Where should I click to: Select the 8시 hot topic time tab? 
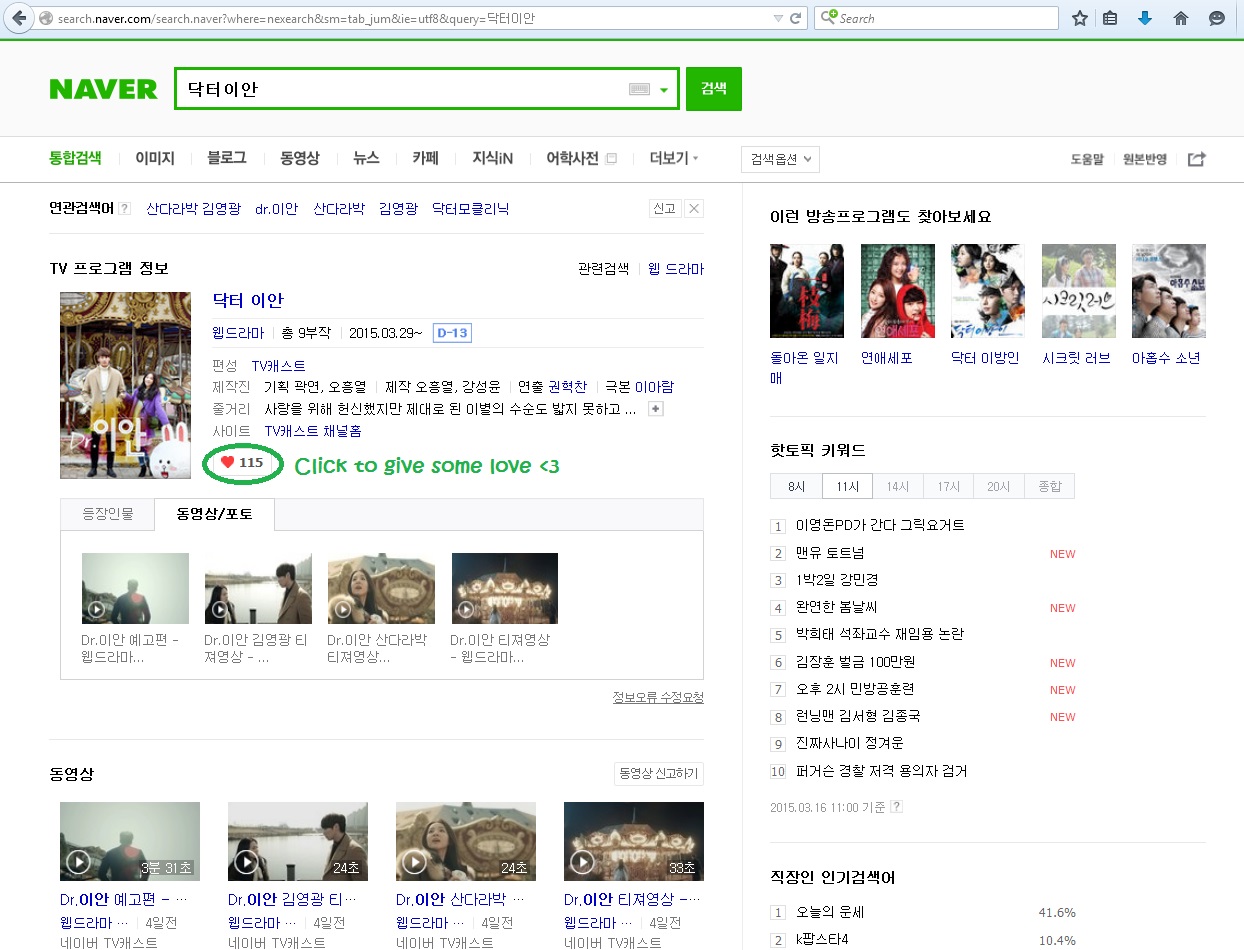pos(796,486)
